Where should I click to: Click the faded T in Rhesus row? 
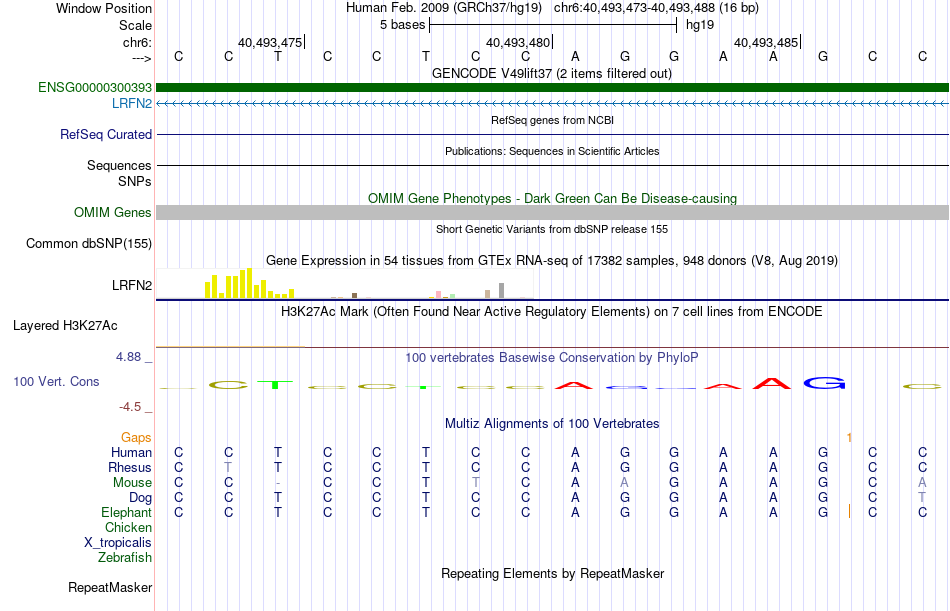(x=228, y=467)
